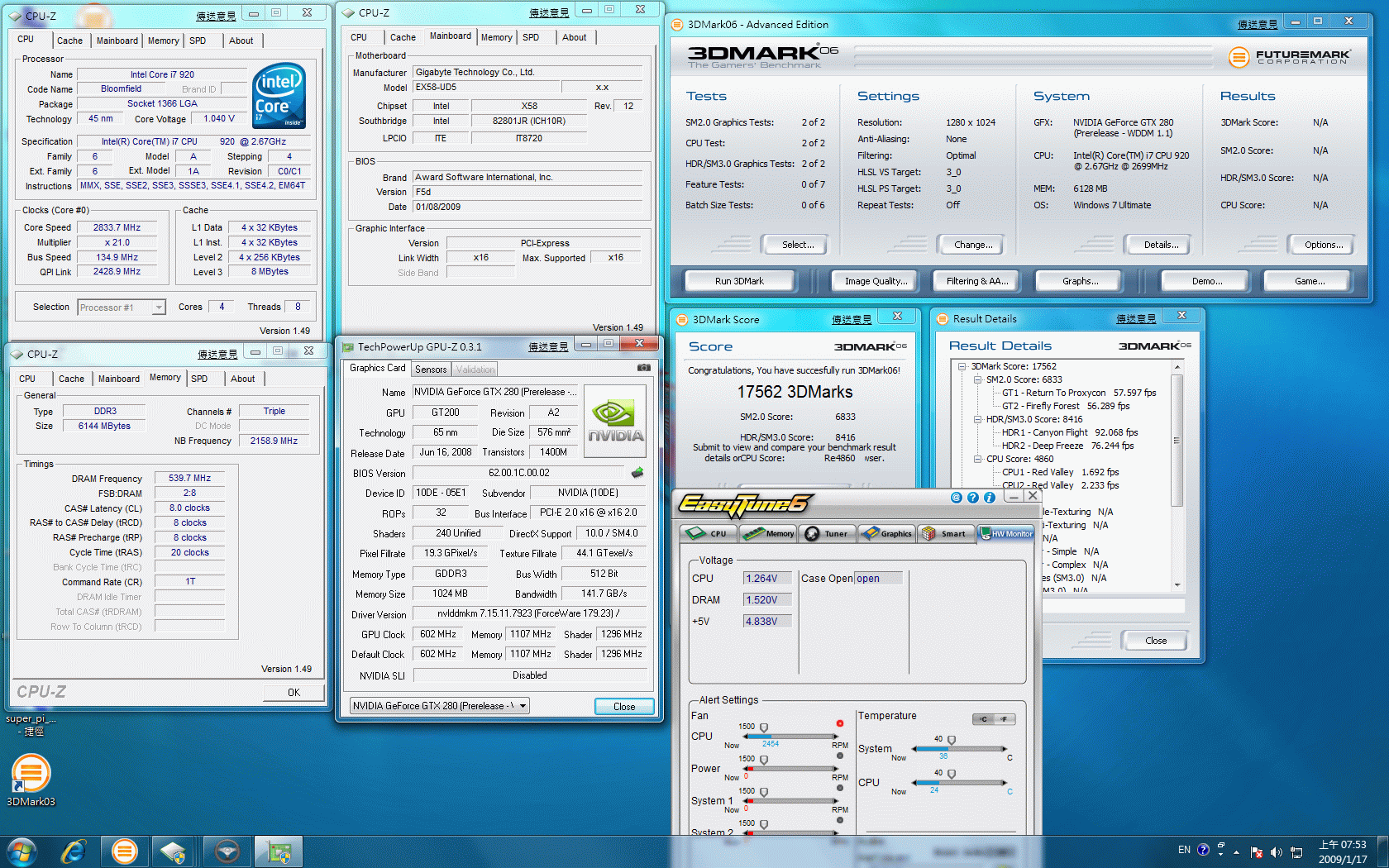Click the Run 3DMark button
The image size is (1389, 868).
pyautogui.click(x=739, y=281)
